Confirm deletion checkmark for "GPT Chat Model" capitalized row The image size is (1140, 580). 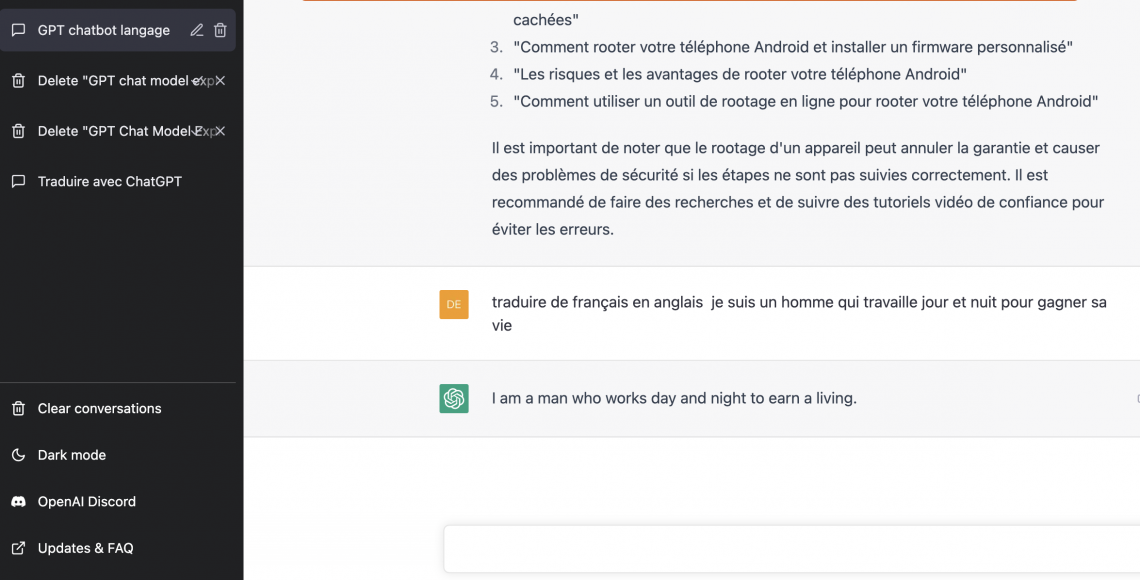click(x=196, y=131)
